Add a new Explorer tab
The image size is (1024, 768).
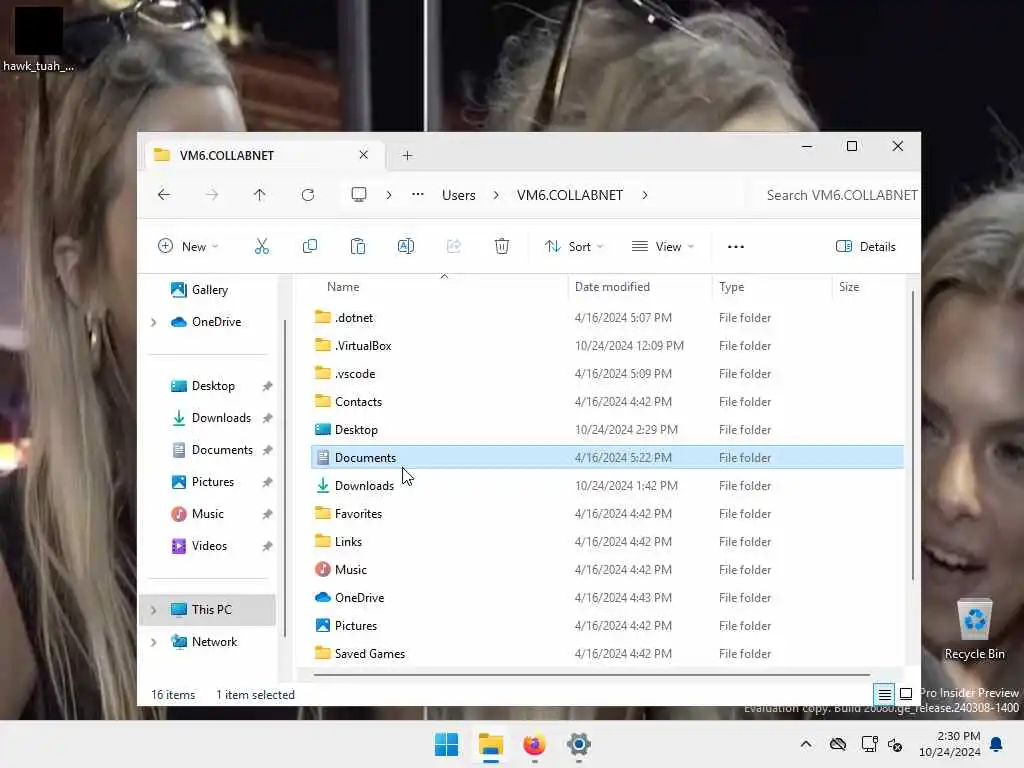(x=408, y=155)
